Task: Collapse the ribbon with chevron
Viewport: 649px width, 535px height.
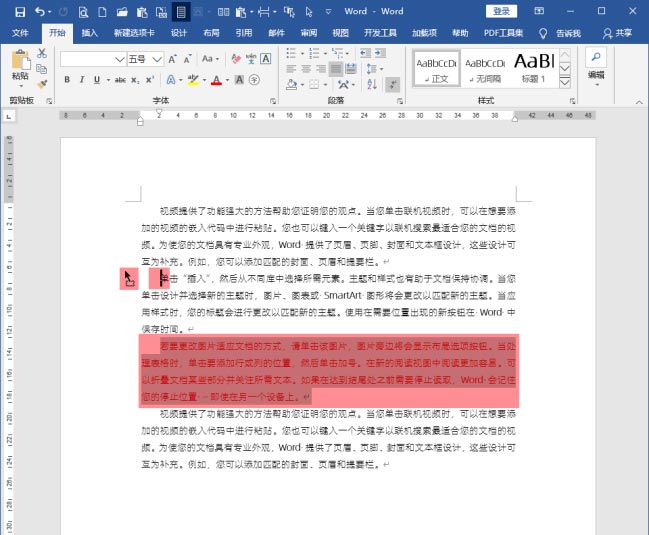Action: click(x=639, y=102)
